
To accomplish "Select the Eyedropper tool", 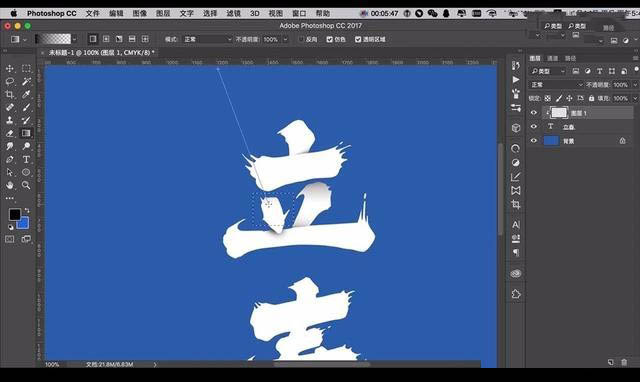I will (26, 94).
